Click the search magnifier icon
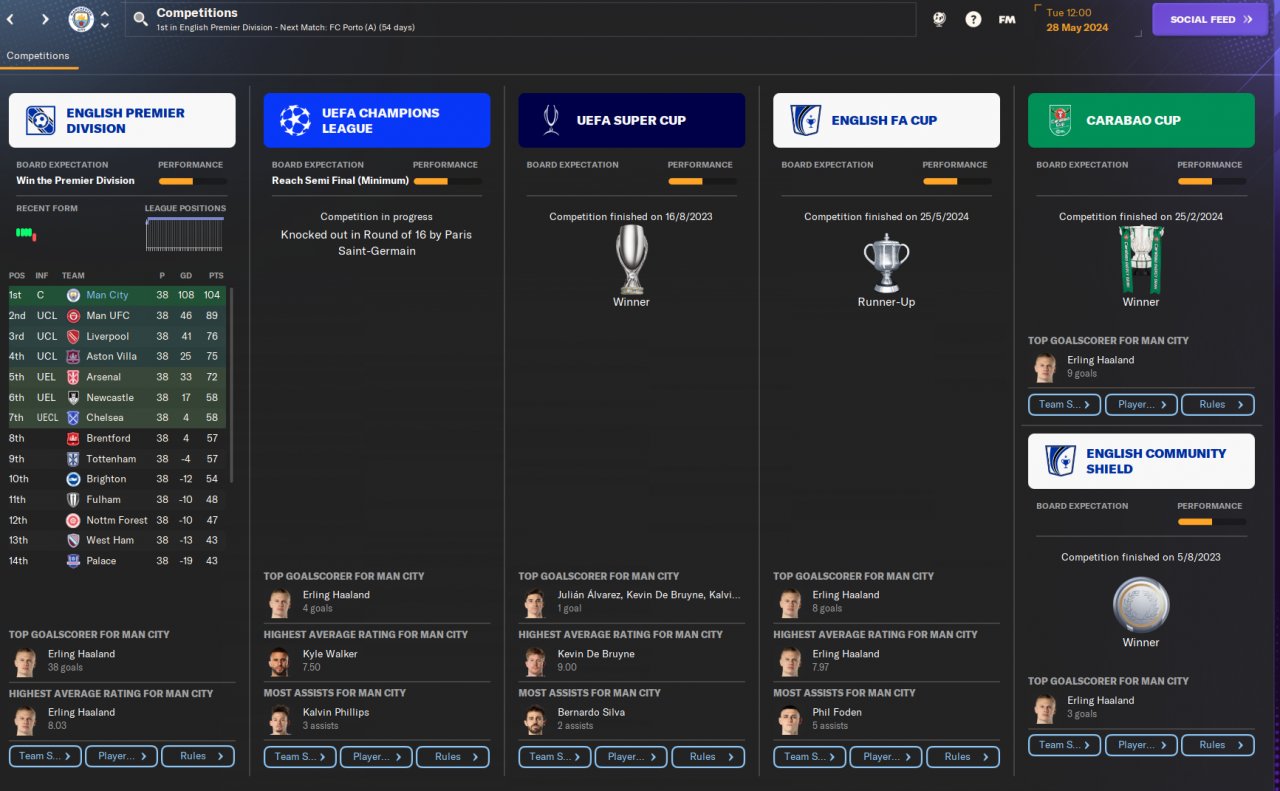 tap(140, 19)
